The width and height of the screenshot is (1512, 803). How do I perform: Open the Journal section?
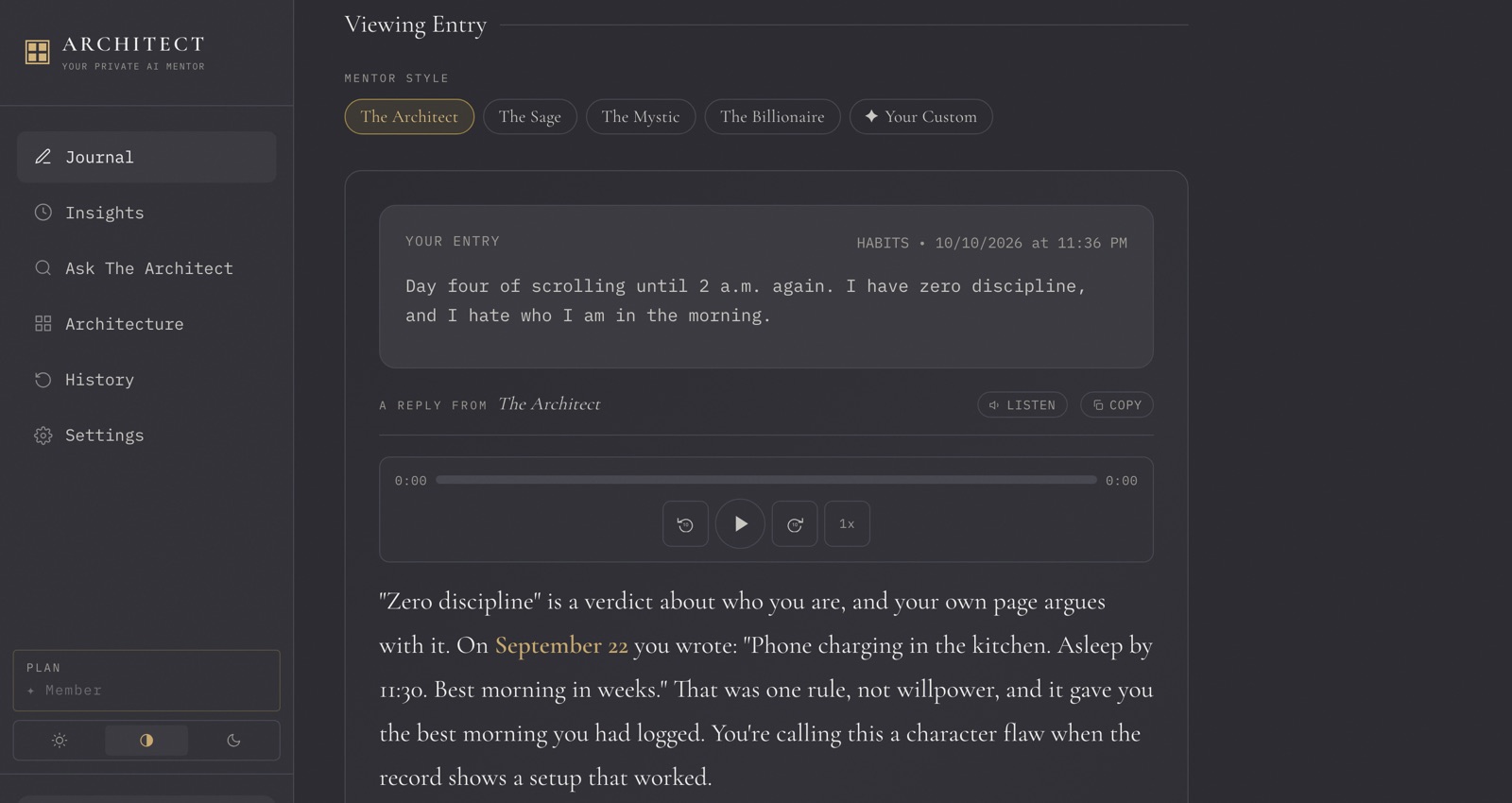(x=146, y=157)
